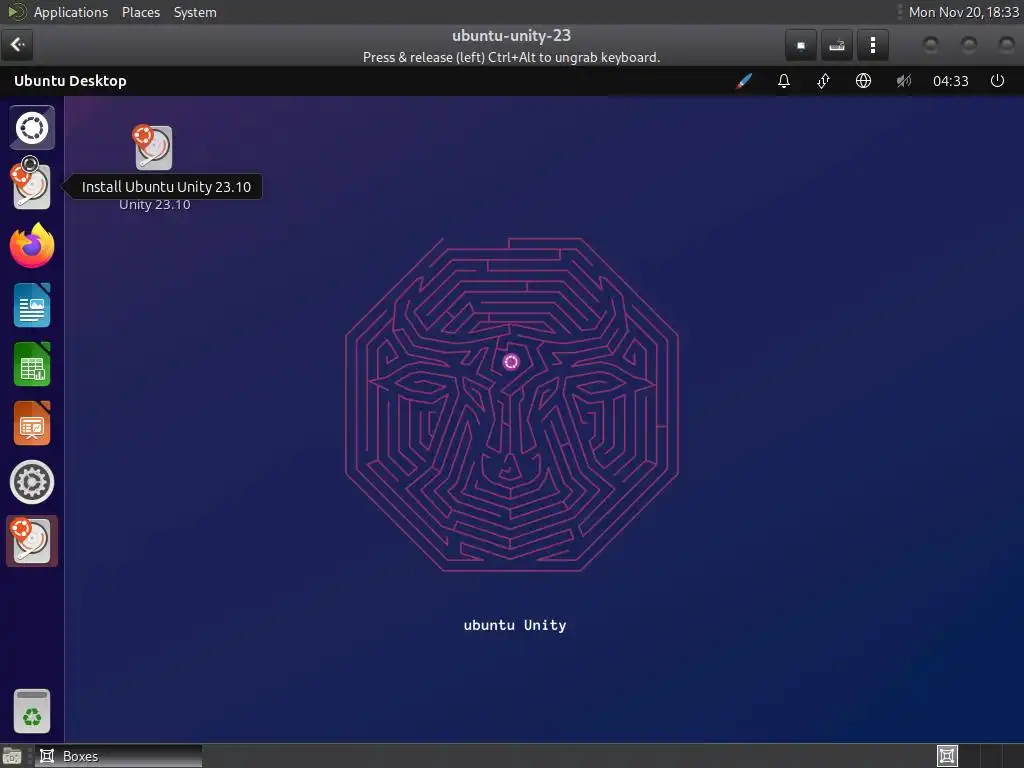Click the ubuntu-unity-23 window title
This screenshot has height=768, width=1024.
point(511,35)
